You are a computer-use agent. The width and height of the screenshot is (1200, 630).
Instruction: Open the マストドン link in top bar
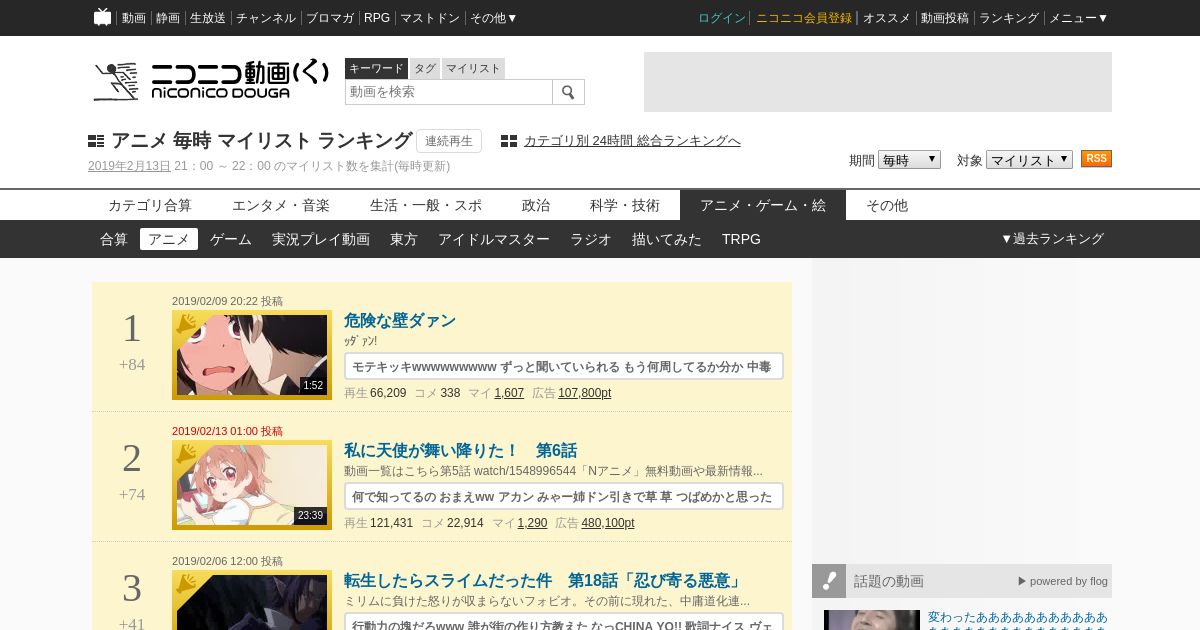(x=430, y=18)
